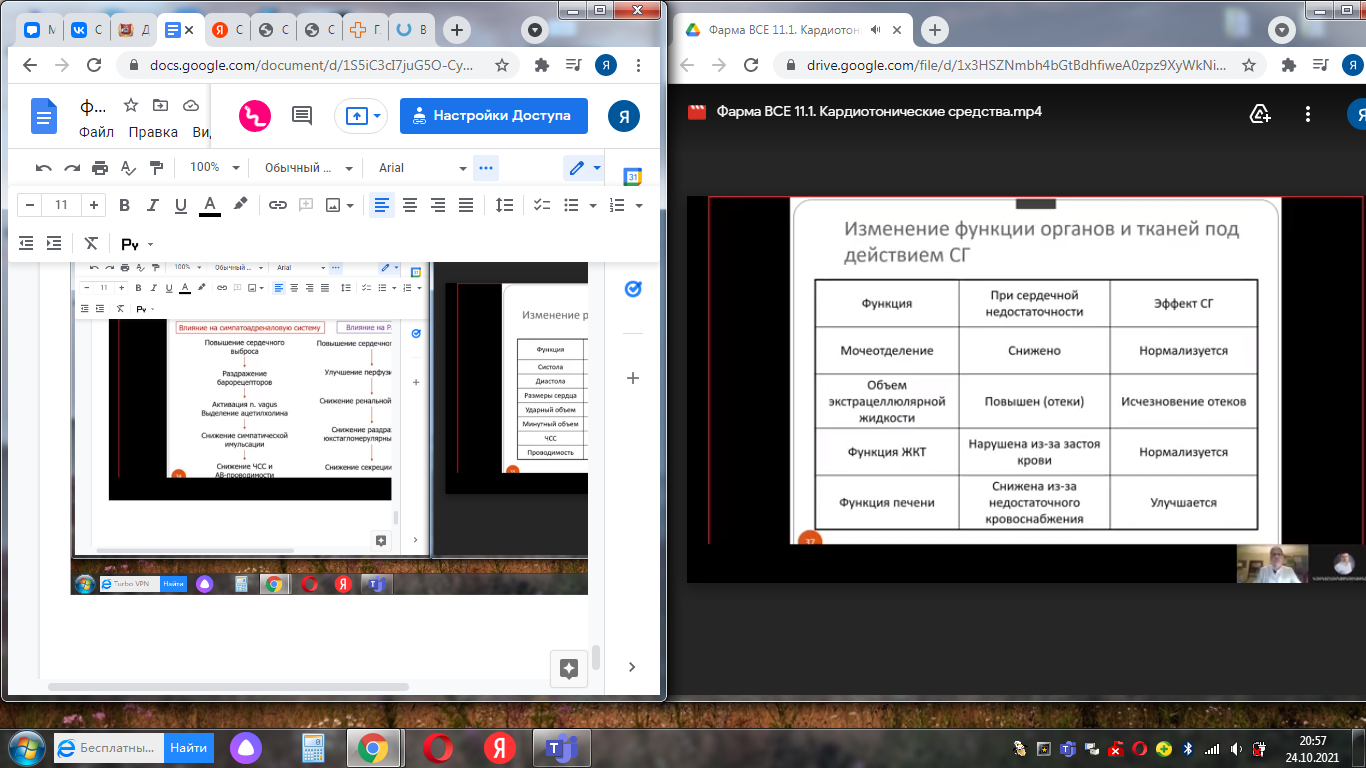1366x768 pixels.
Task: Hide side panel with bottom chevron
Action: point(632,667)
